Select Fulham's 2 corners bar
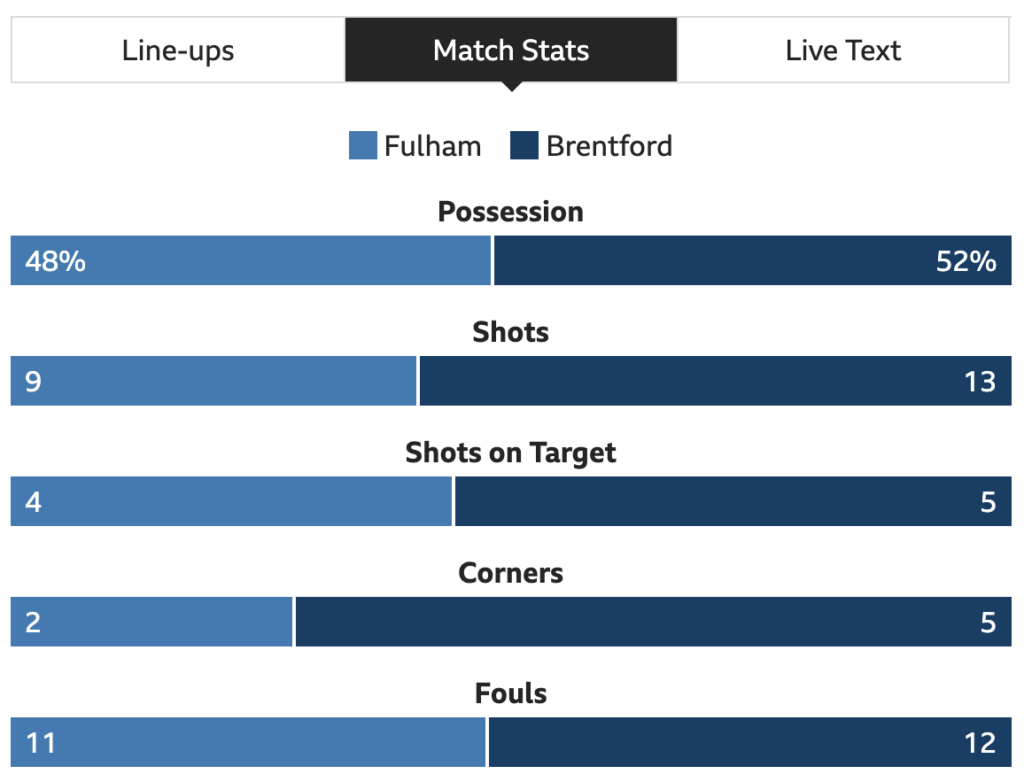The height and width of the screenshot is (774, 1024). [152, 622]
